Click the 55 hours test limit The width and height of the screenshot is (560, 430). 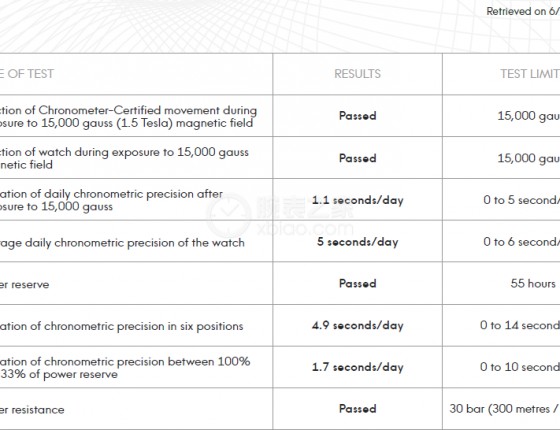[533, 284]
